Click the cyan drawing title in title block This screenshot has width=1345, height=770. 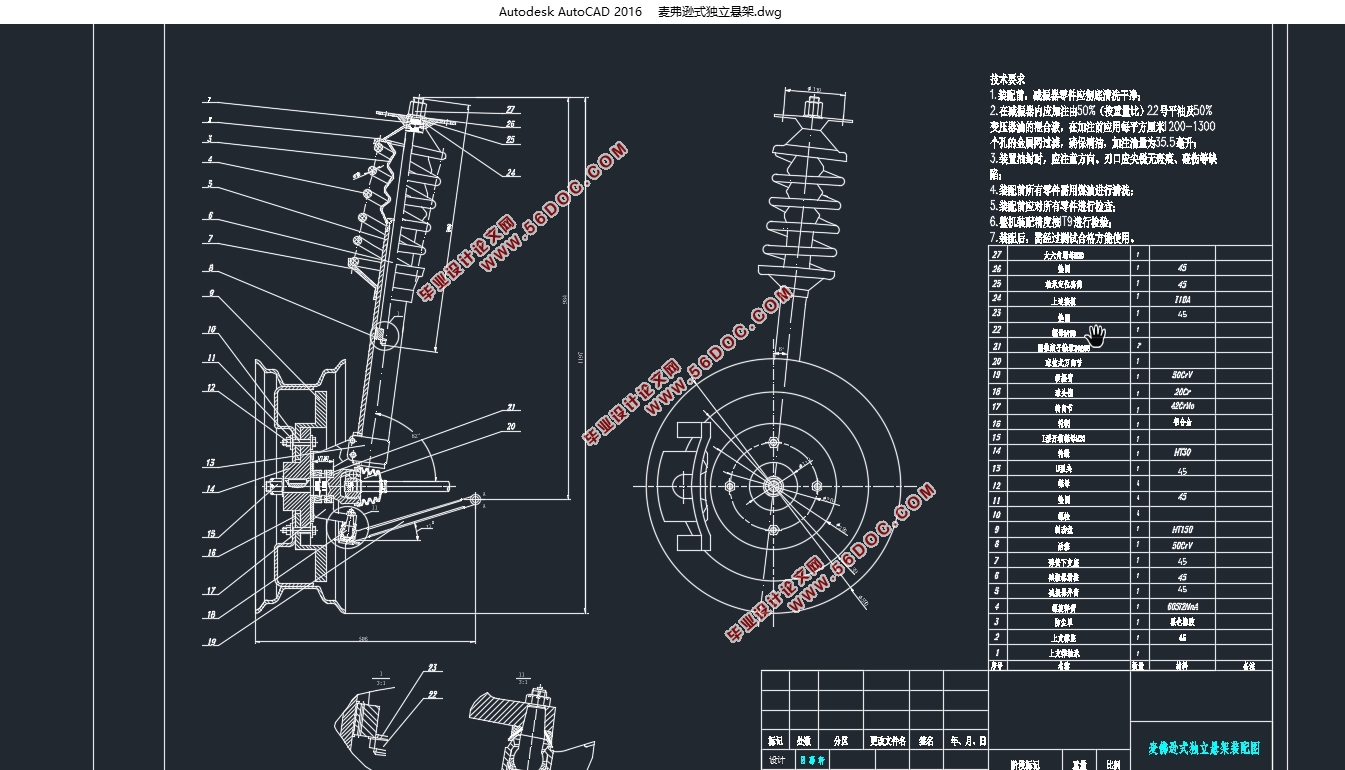(x=1203, y=747)
